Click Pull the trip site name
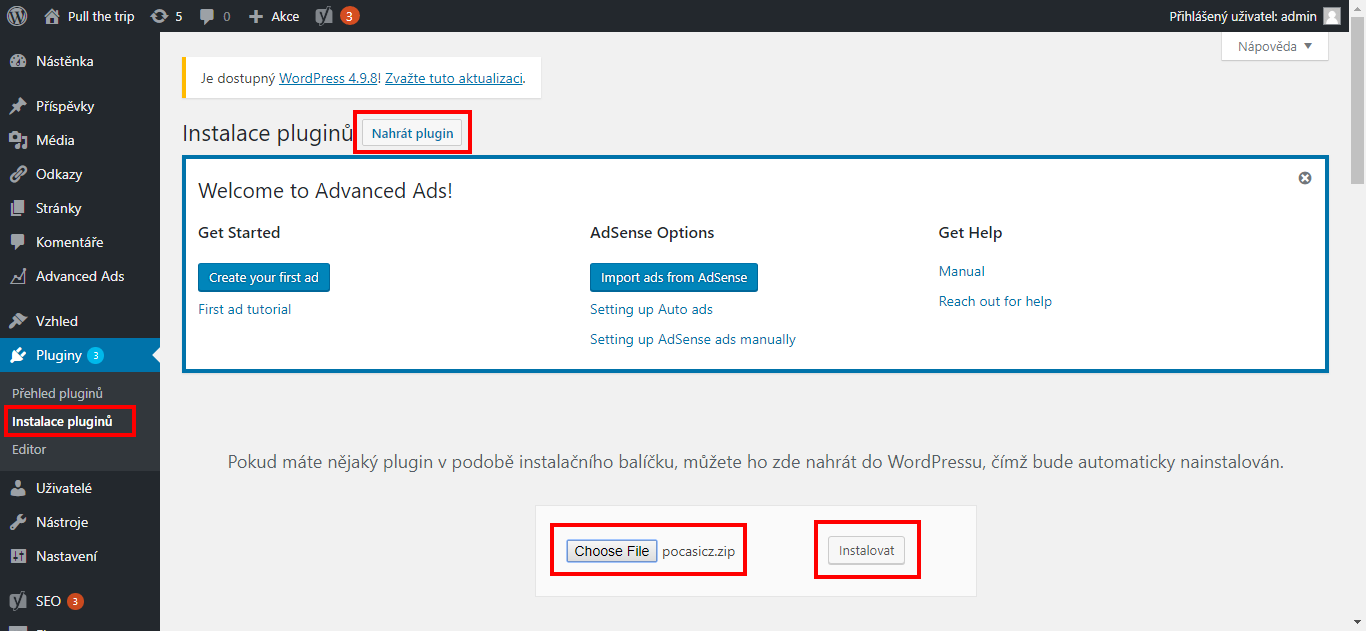The width and height of the screenshot is (1366, 631). 101,16
